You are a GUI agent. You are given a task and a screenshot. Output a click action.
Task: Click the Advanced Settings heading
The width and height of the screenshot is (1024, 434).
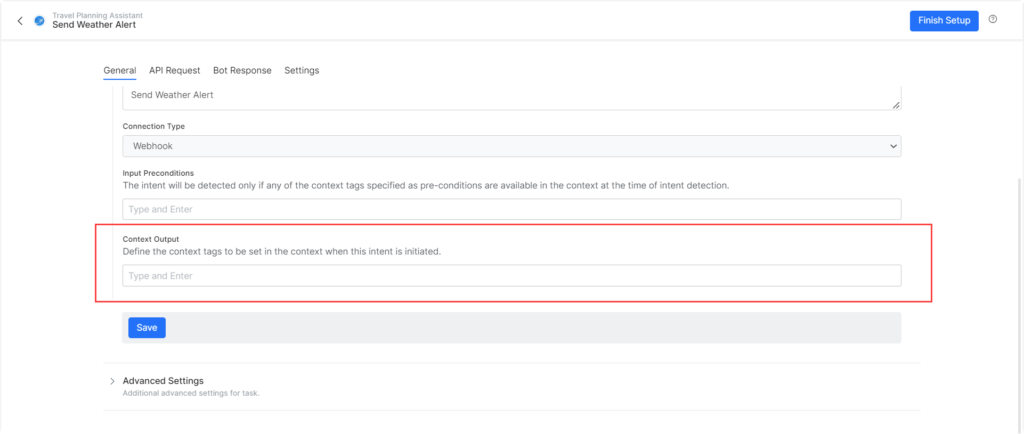[x=163, y=381]
